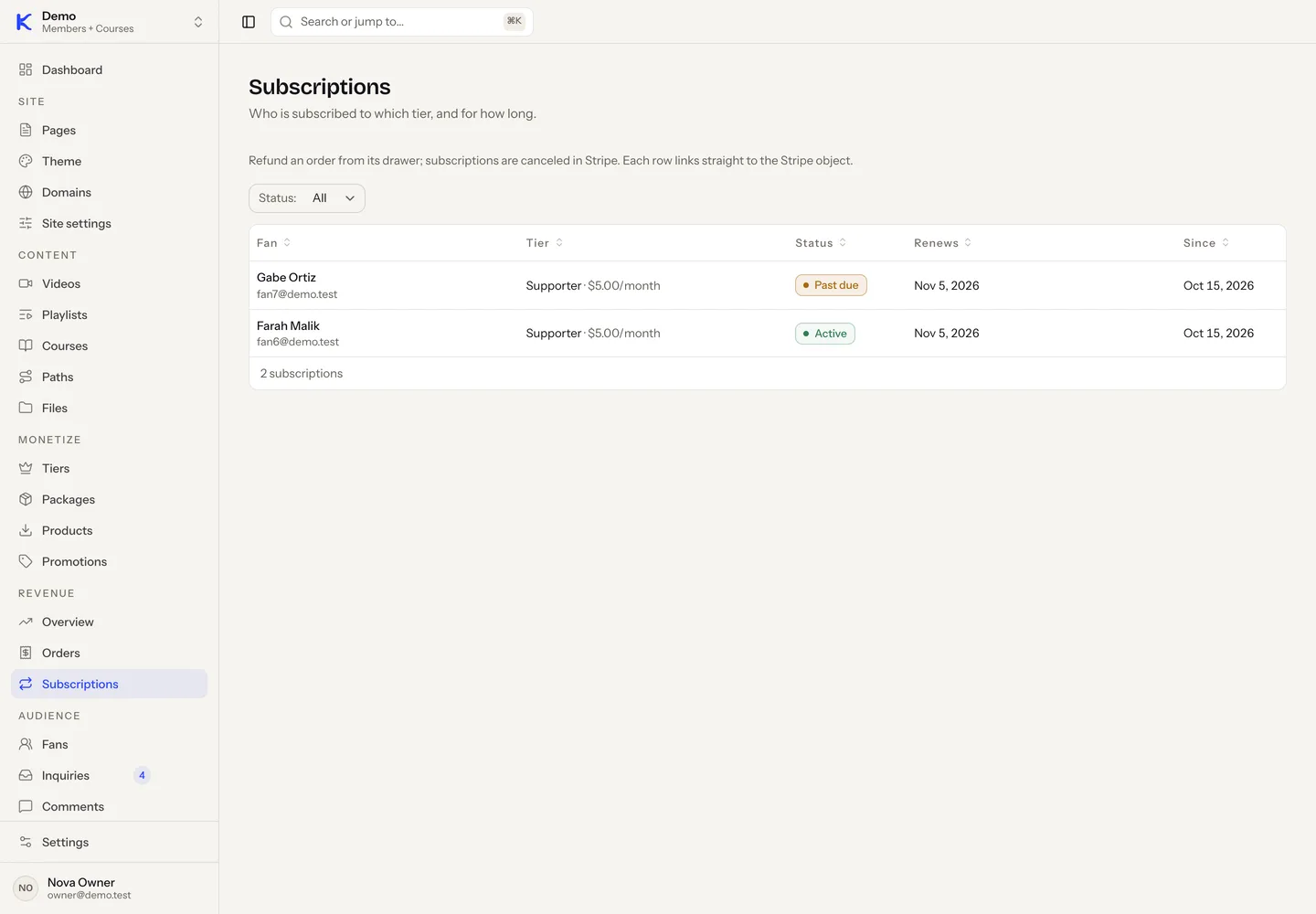This screenshot has width=1316, height=914.
Task: Toggle the sidebar panel icon
Action: 249,22
